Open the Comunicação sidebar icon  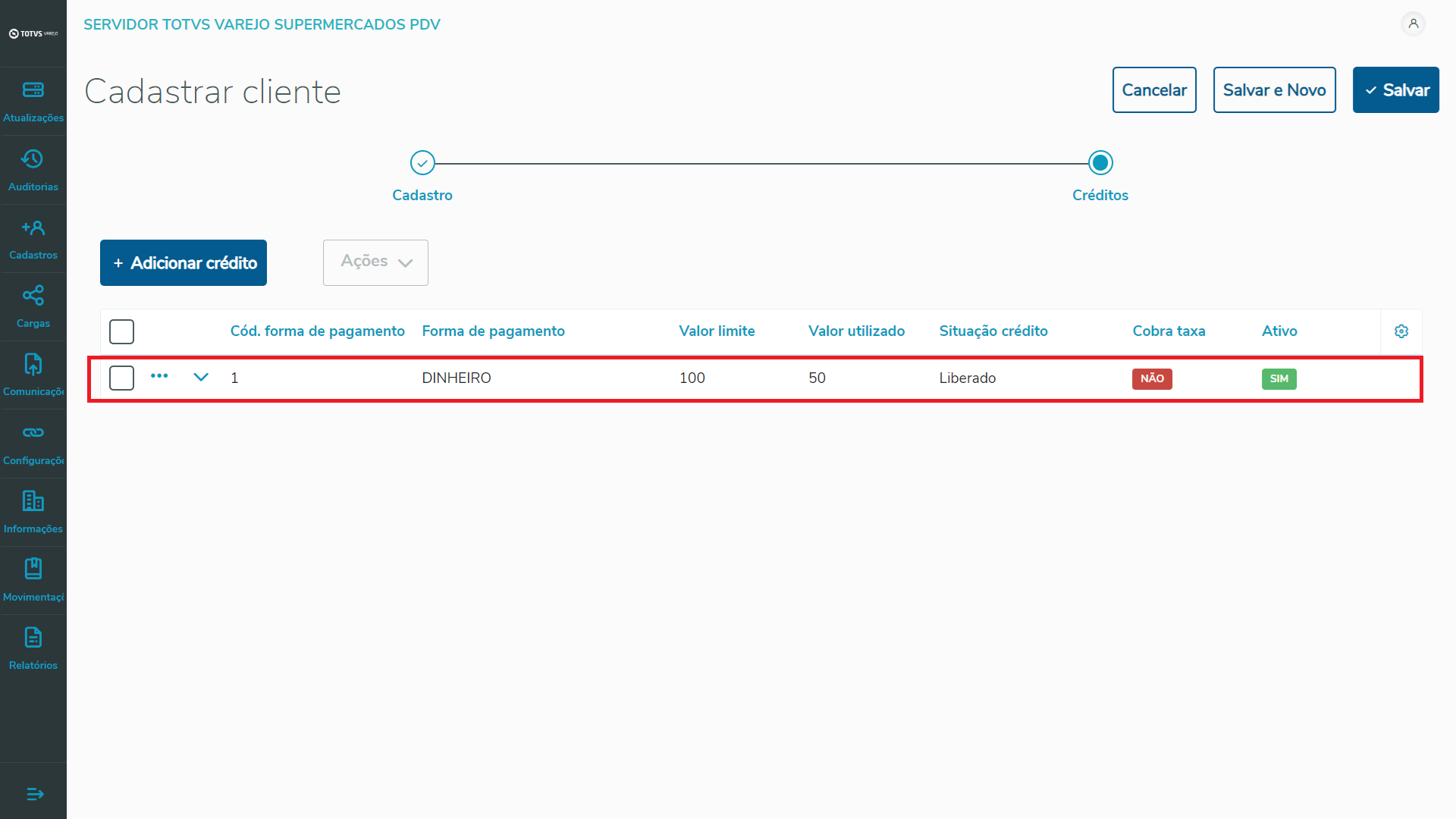click(x=33, y=364)
